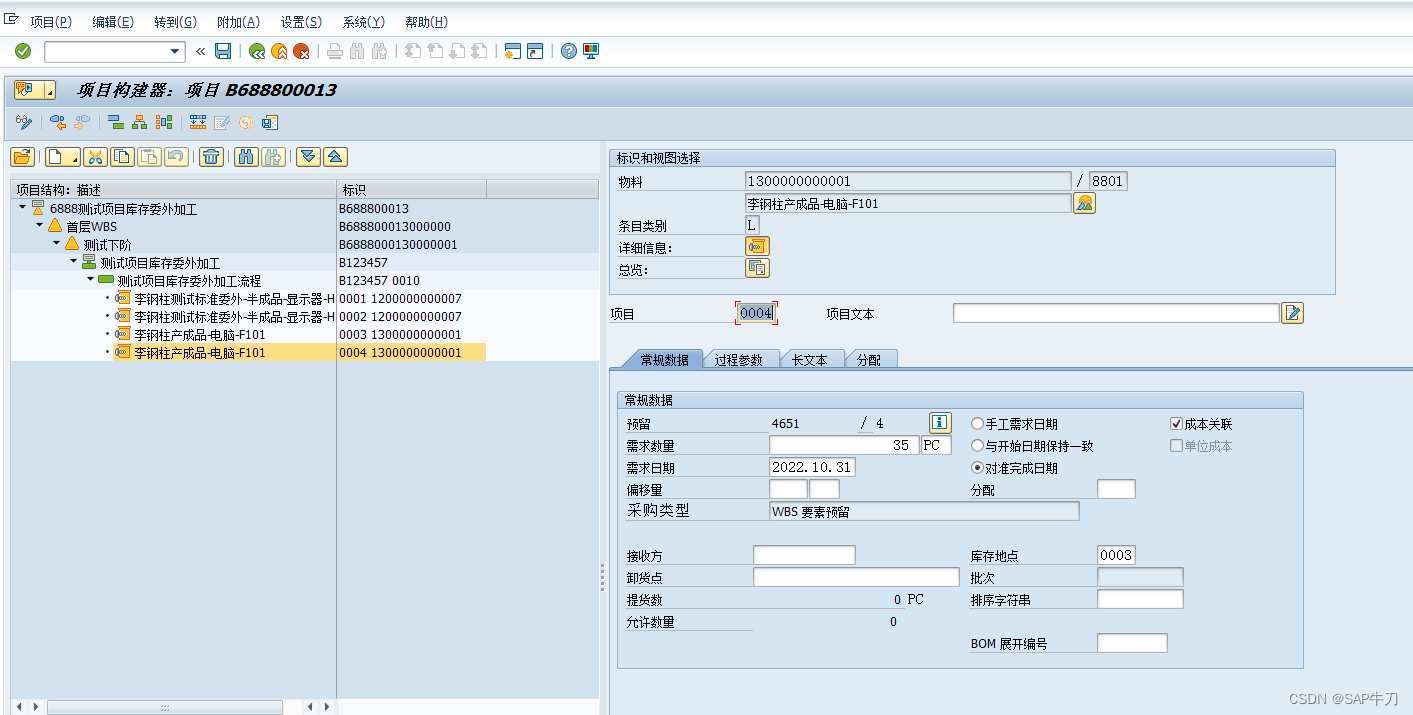Open the command field dropdown arrow
This screenshot has width=1413, height=715.
pos(176,51)
